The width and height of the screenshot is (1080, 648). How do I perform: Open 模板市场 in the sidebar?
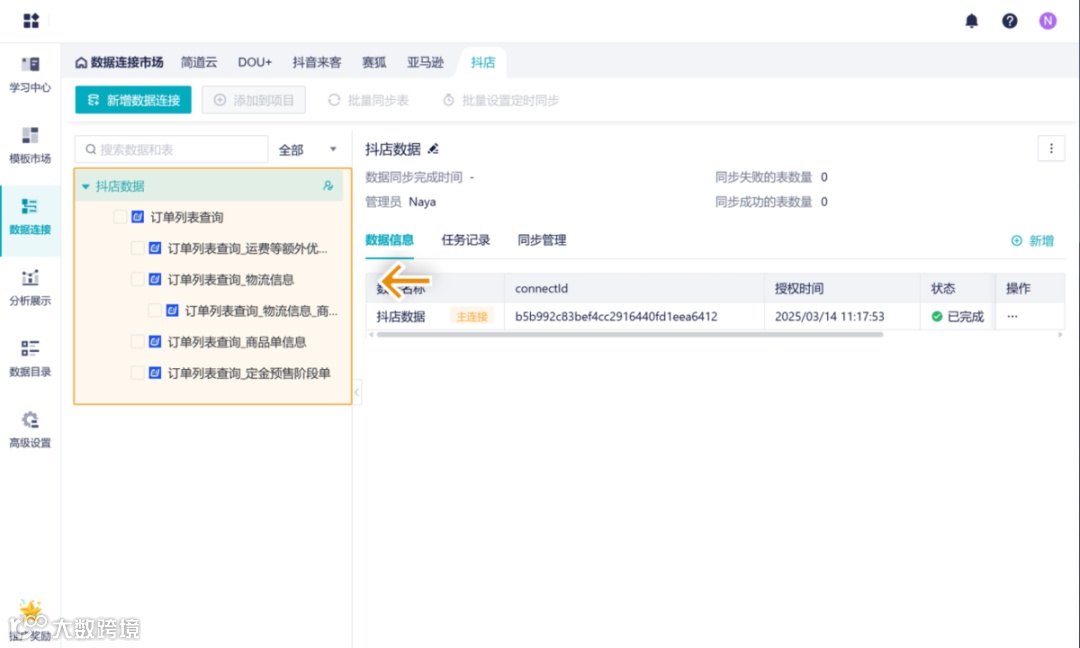30,145
